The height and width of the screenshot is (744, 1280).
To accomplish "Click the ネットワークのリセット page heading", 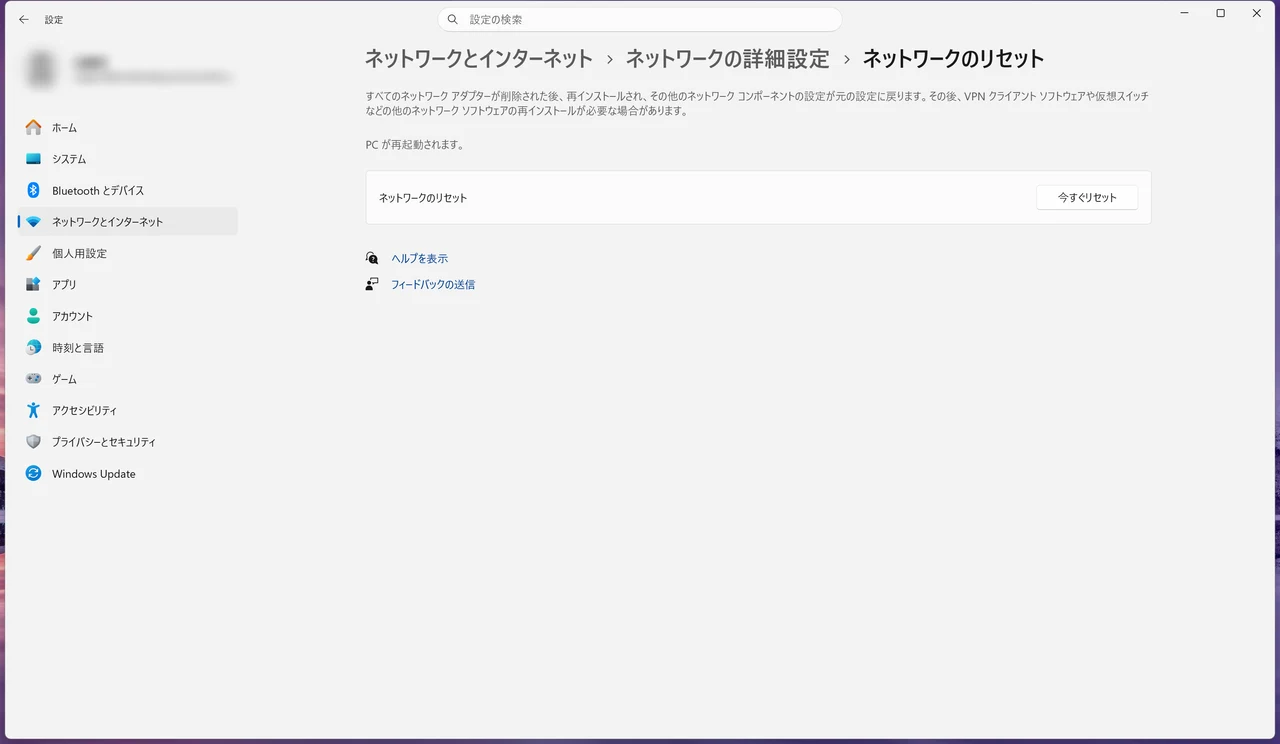I will (953, 59).
